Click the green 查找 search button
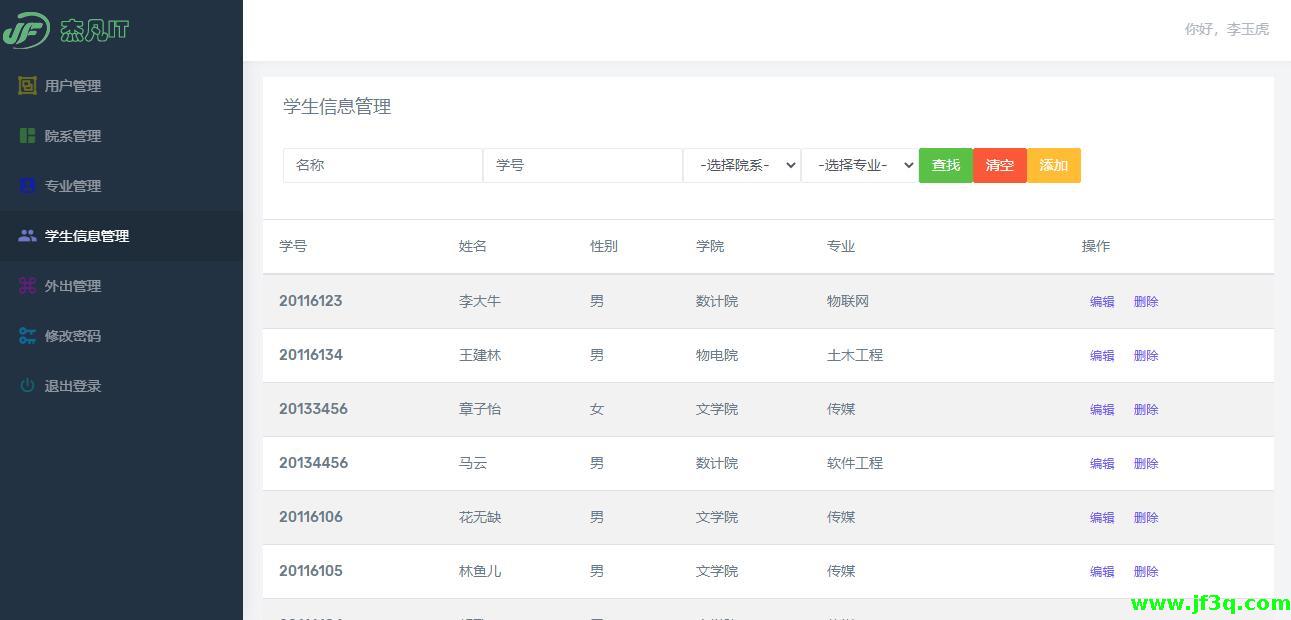 point(945,165)
